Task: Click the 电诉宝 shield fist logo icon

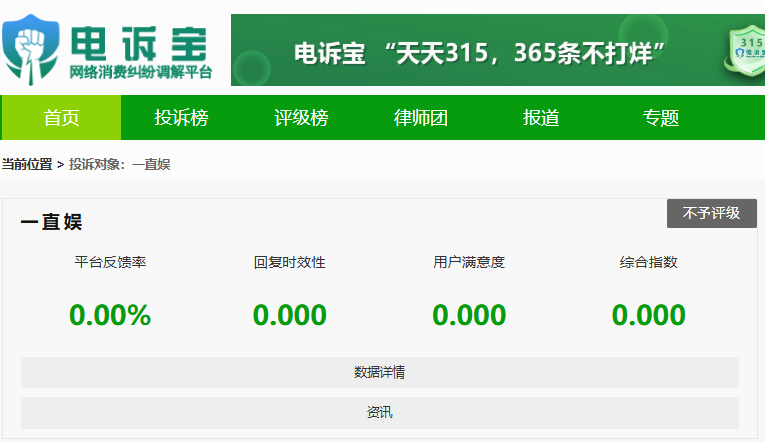Action: 30,50
